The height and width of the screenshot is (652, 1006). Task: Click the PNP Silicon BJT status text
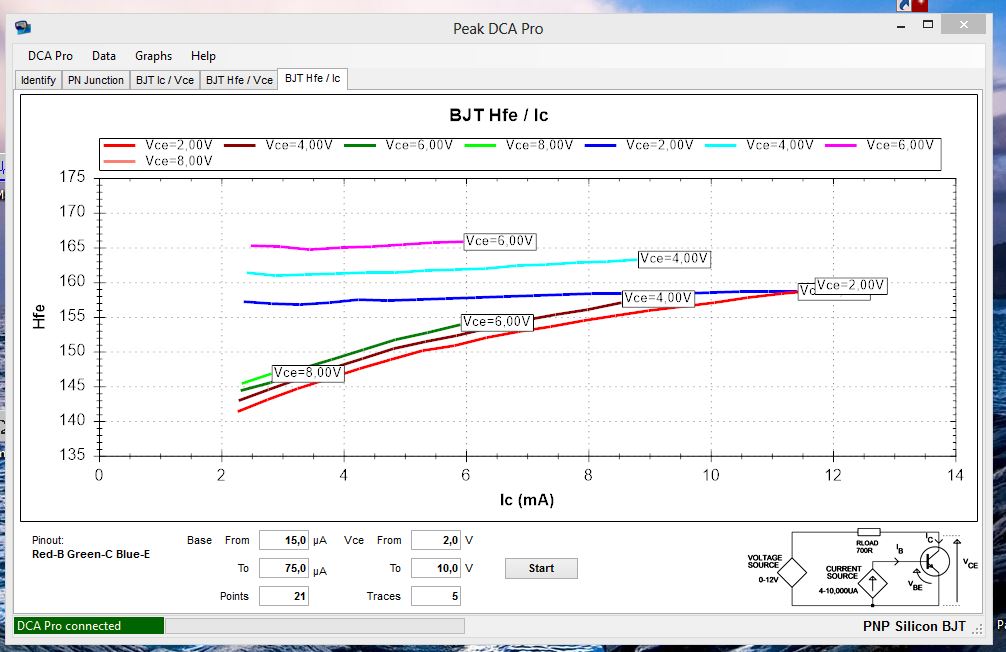click(914, 626)
